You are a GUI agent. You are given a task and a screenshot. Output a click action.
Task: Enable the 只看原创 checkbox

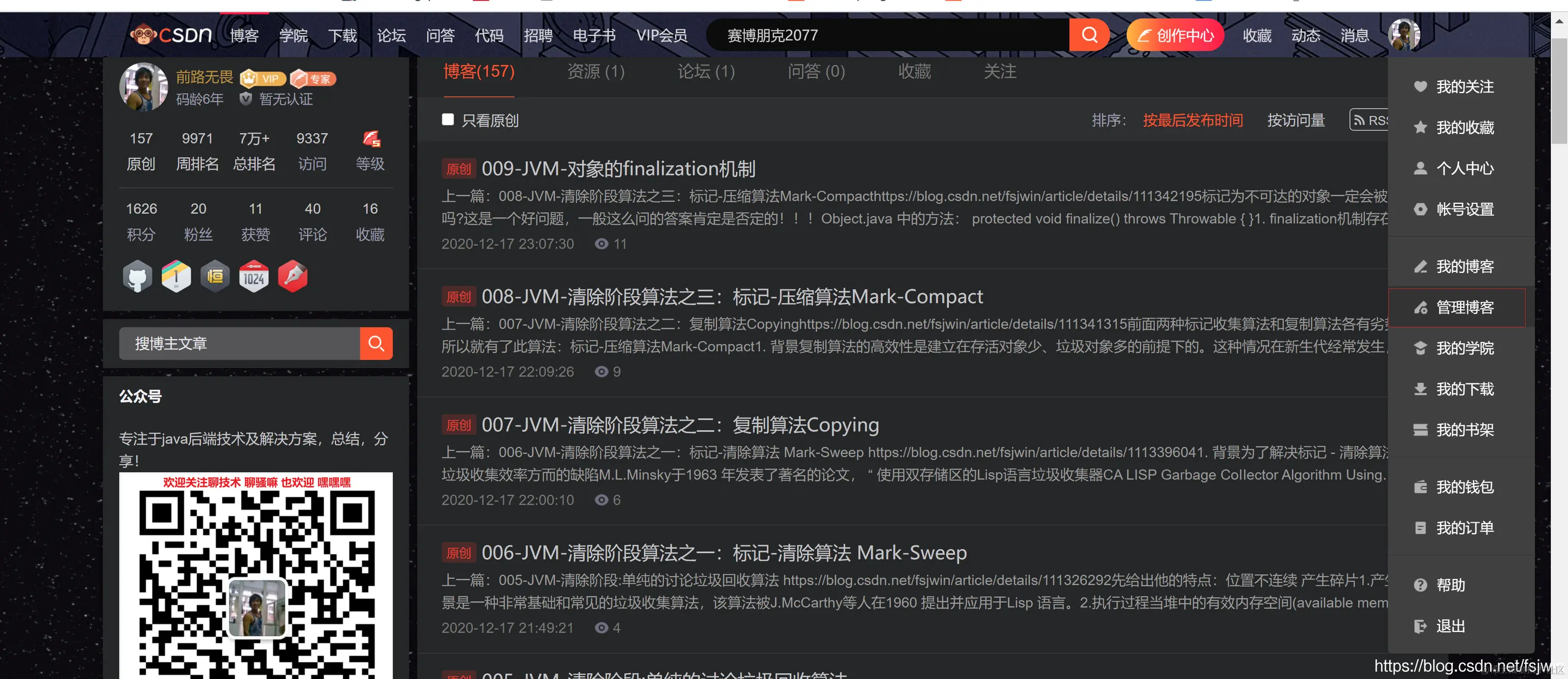click(x=448, y=119)
